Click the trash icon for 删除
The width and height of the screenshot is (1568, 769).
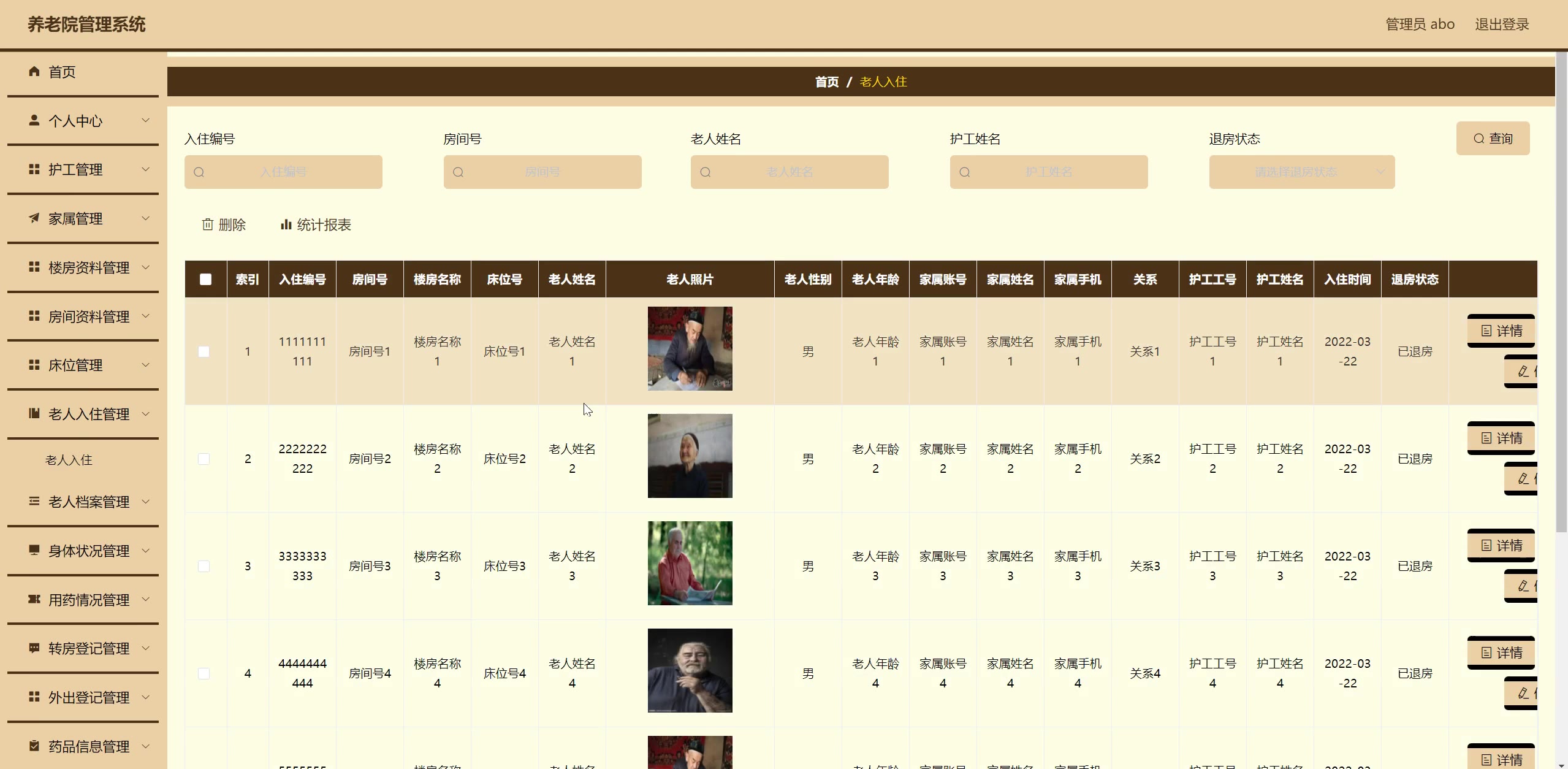pyautogui.click(x=208, y=225)
